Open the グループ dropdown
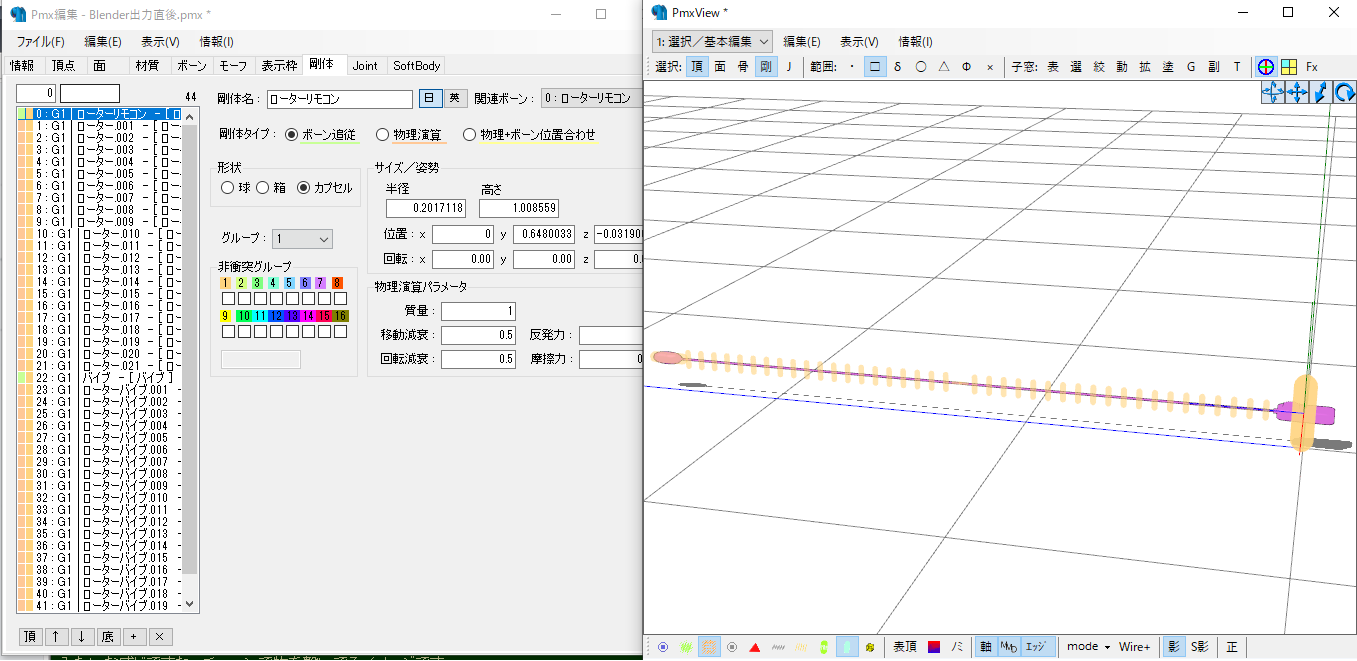 click(x=302, y=239)
